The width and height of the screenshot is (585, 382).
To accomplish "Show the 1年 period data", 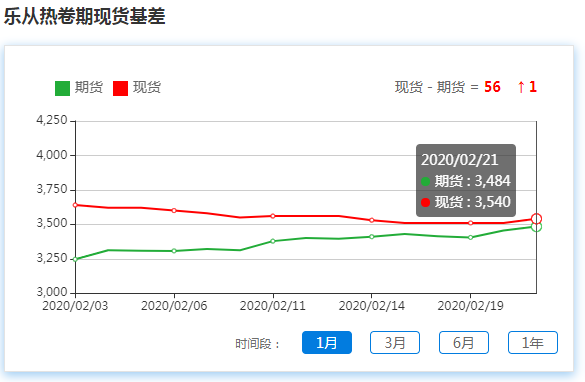I will (533, 342).
